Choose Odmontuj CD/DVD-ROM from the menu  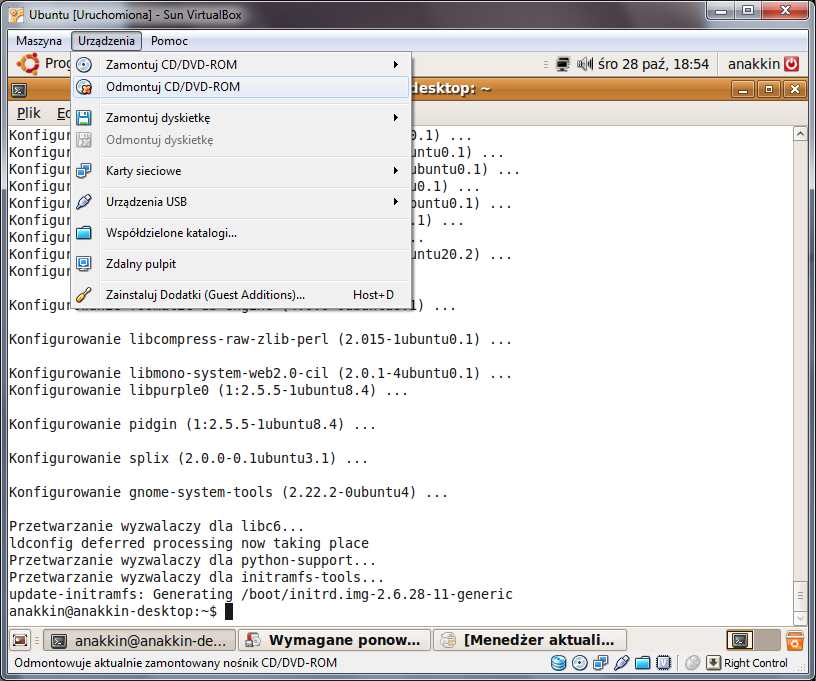[x=241, y=87]
